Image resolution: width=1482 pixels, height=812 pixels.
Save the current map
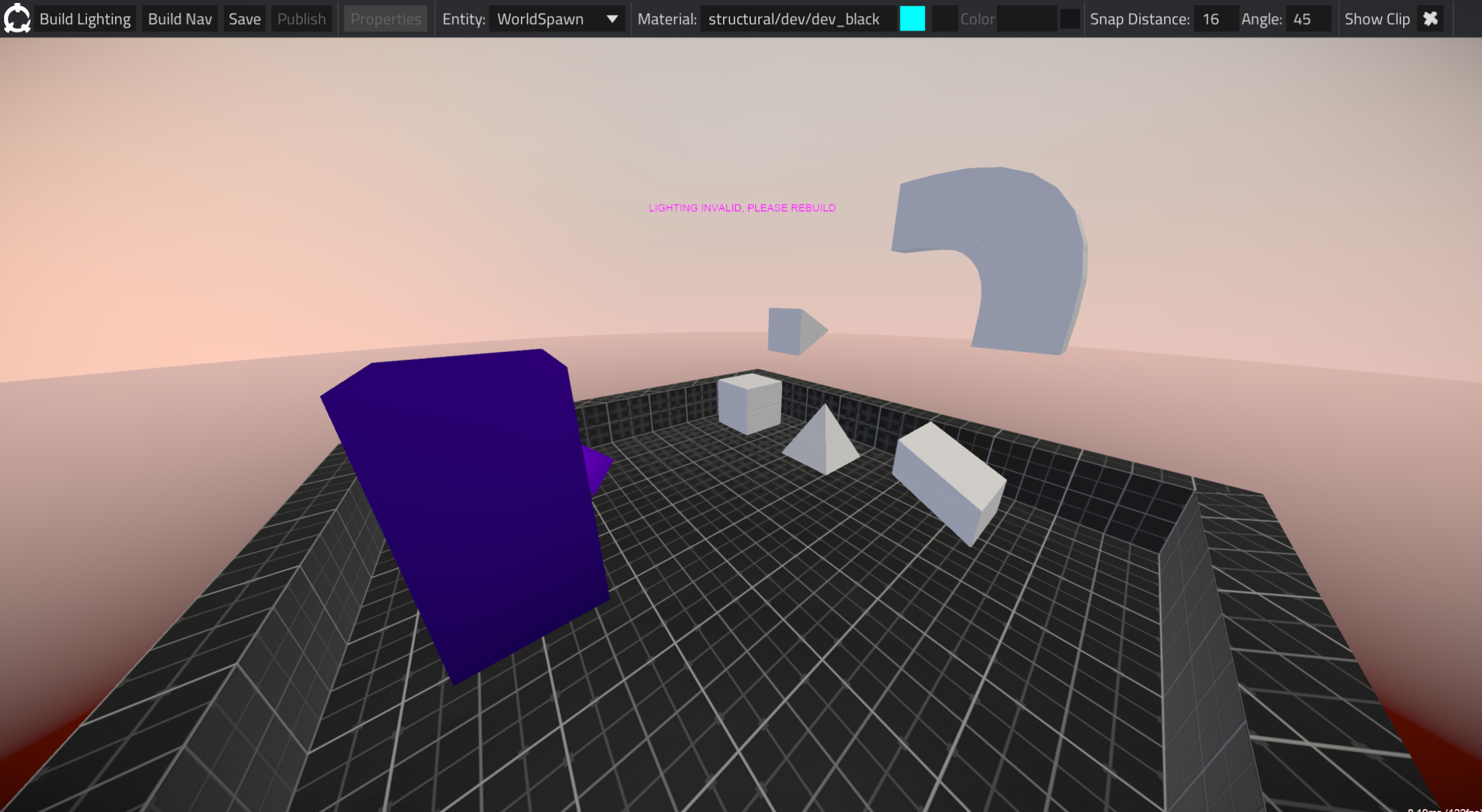pyautogui.click(x=244, y=19)
